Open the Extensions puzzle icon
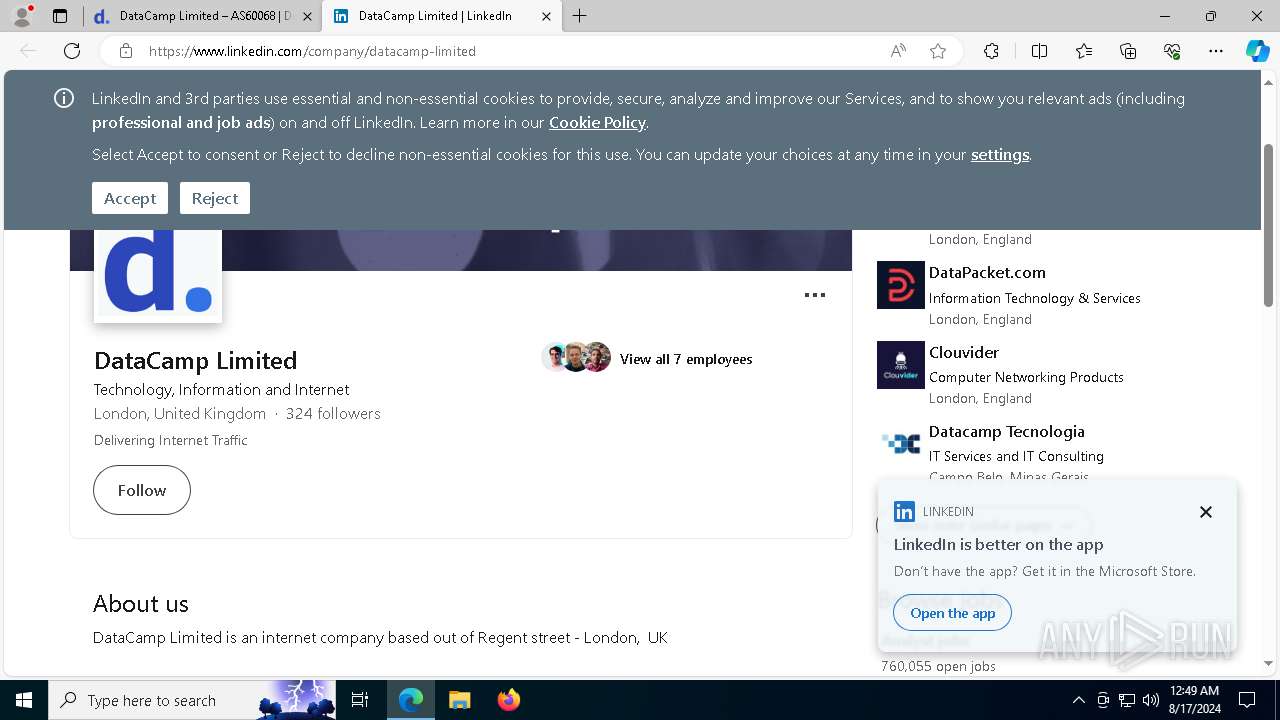 (991, 51)
